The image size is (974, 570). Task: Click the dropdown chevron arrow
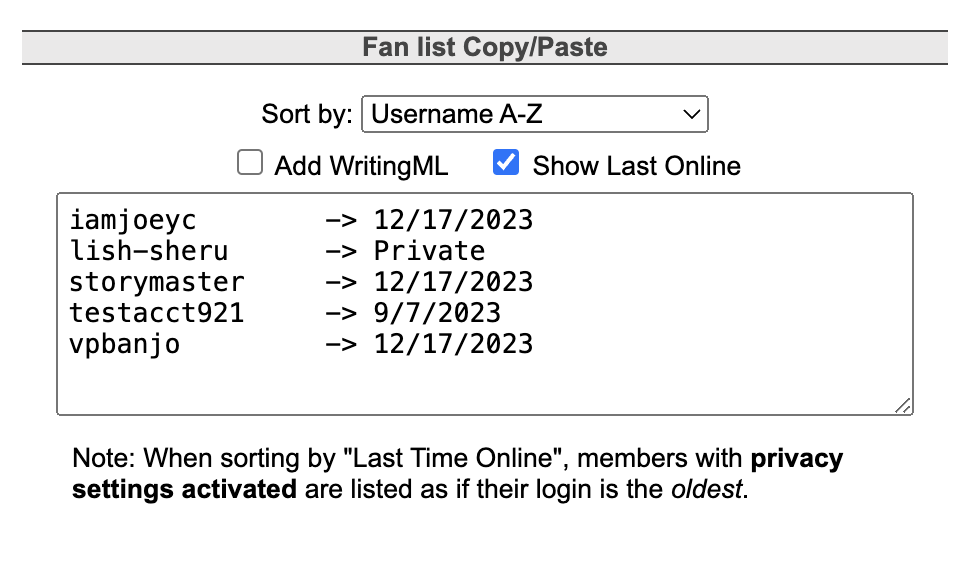[x=691, y=114]
